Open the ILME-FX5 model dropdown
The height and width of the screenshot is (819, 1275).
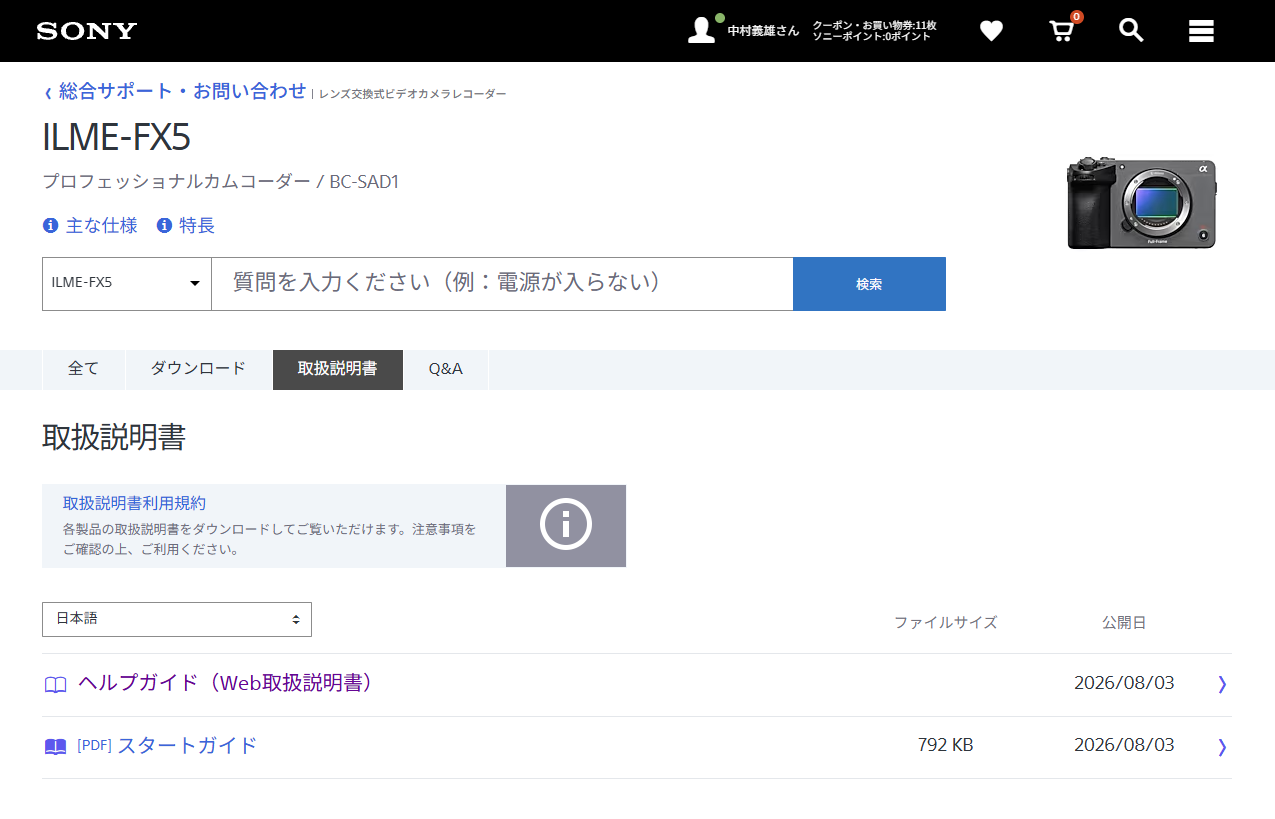click(127, 283)
